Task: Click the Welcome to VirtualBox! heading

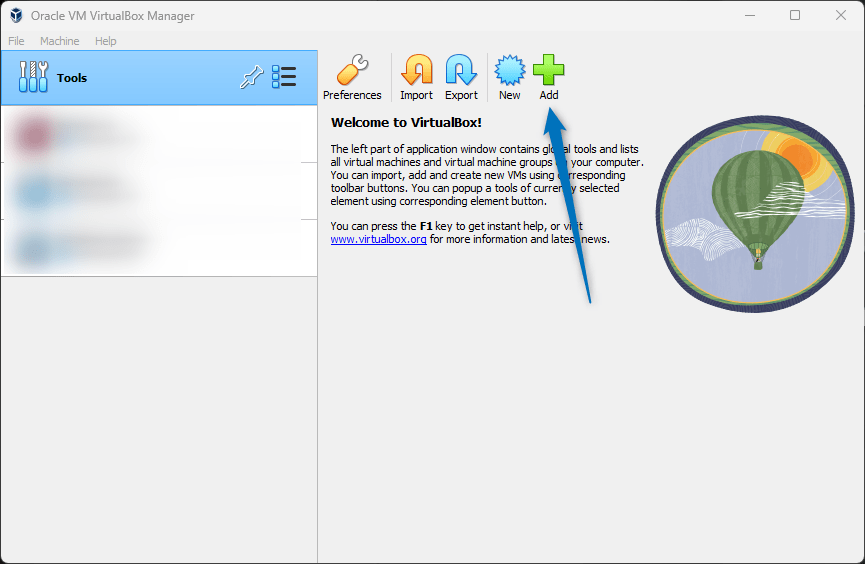Action: point(406,123)
